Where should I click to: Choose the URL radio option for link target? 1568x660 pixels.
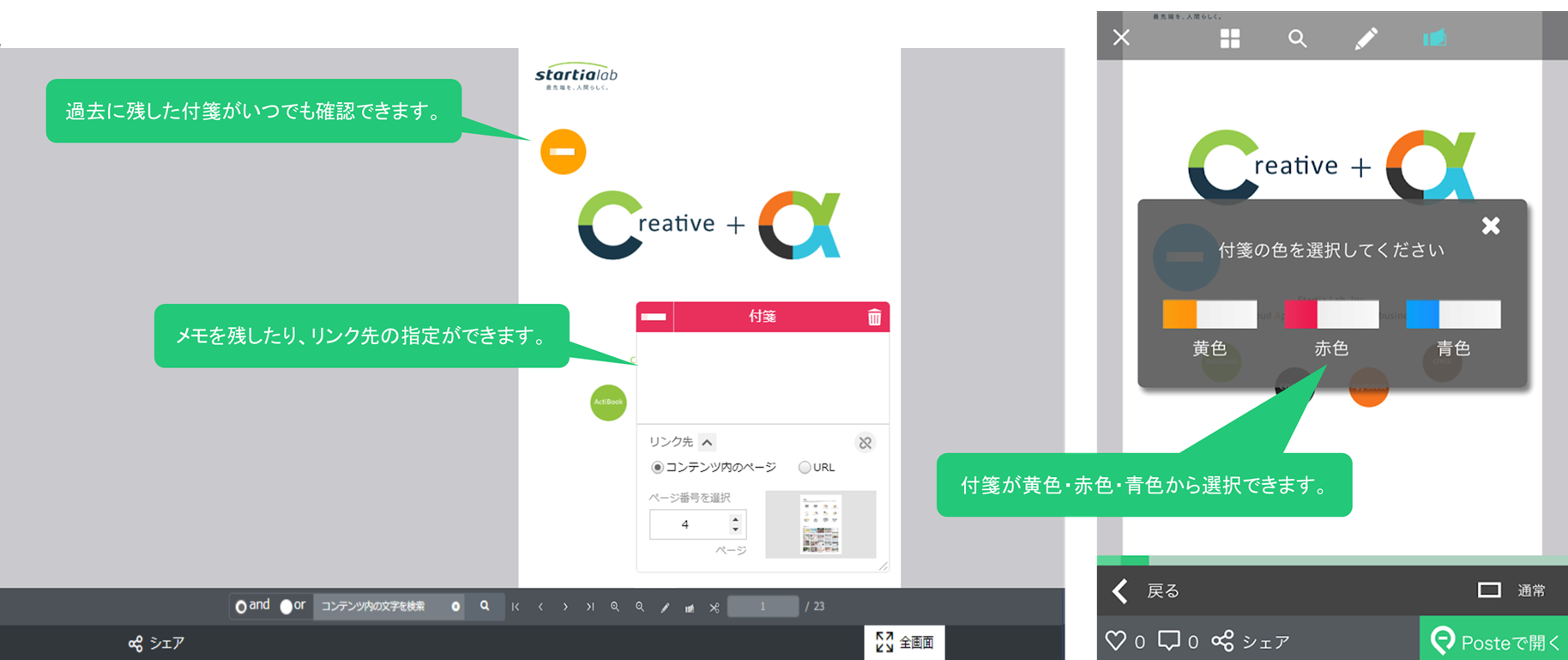point(805,468)
